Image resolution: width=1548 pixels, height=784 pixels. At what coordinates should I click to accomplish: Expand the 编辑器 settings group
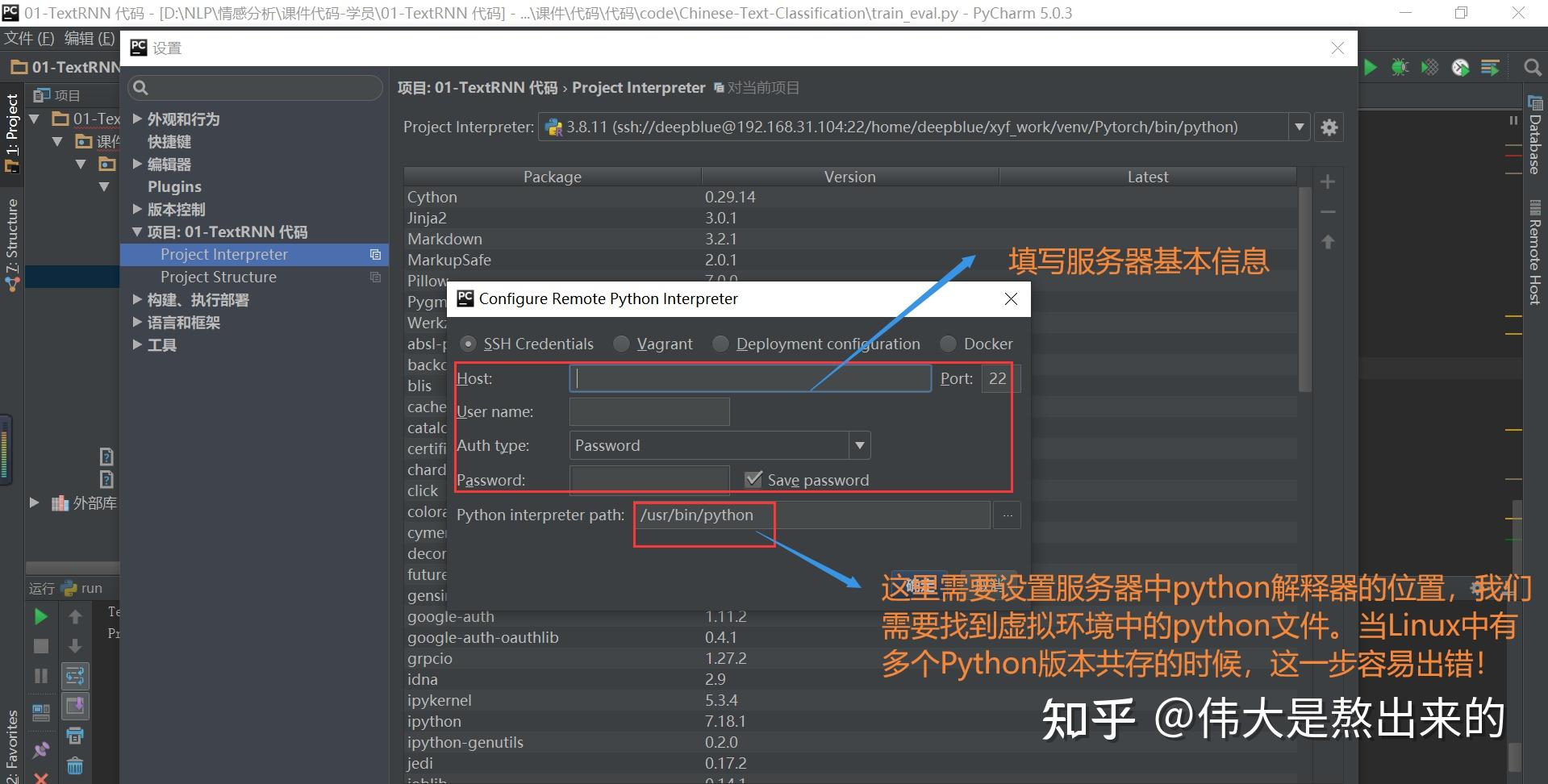tap(137, 164)
